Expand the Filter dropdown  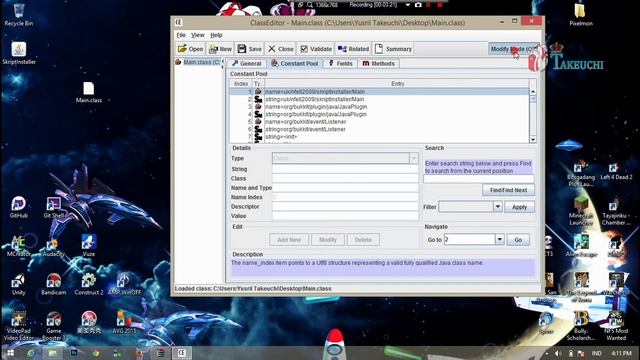498,207
